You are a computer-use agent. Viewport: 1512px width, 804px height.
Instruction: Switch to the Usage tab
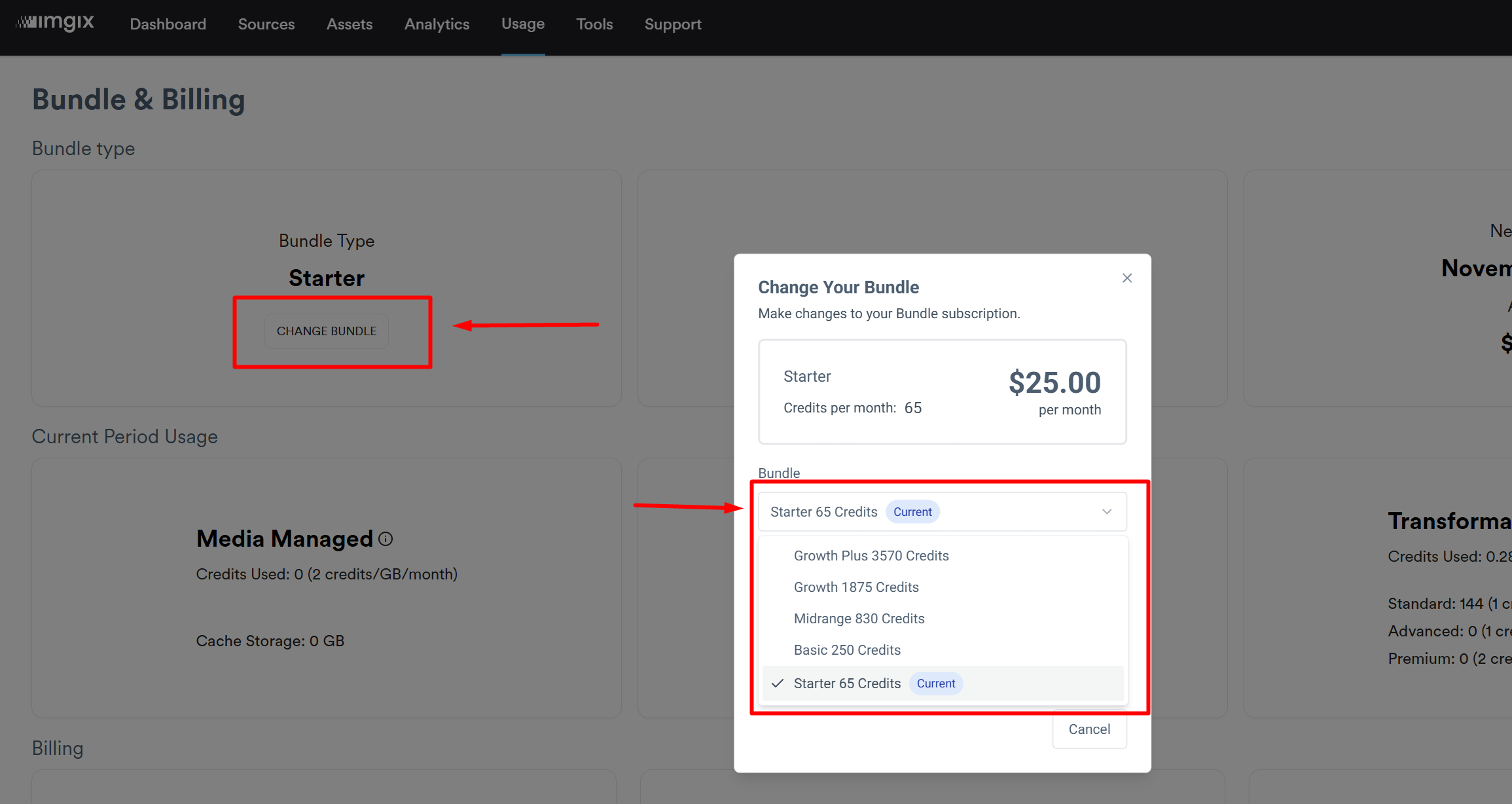click(x=523, y=24)
